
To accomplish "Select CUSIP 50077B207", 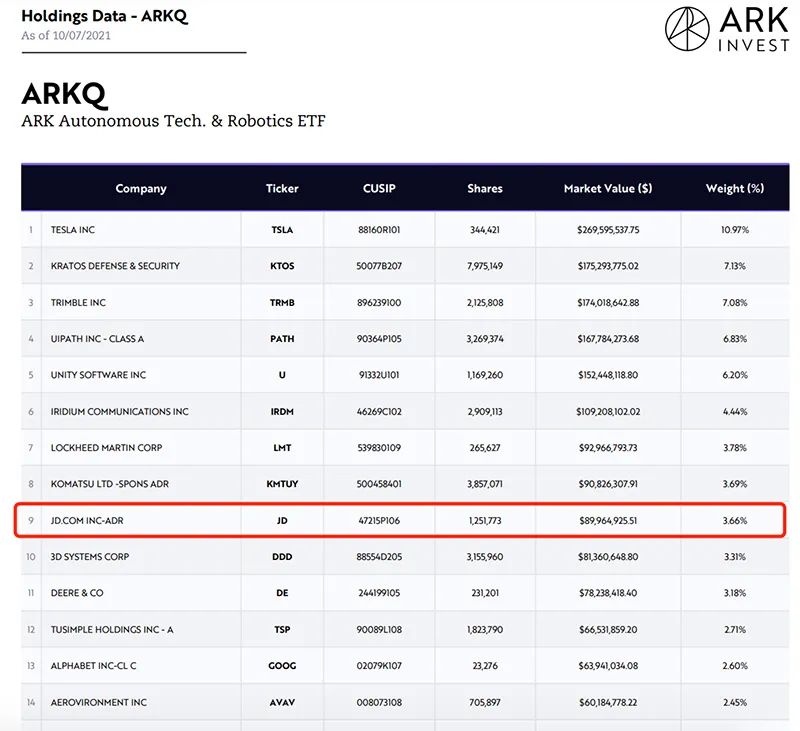I will [379, 266].
